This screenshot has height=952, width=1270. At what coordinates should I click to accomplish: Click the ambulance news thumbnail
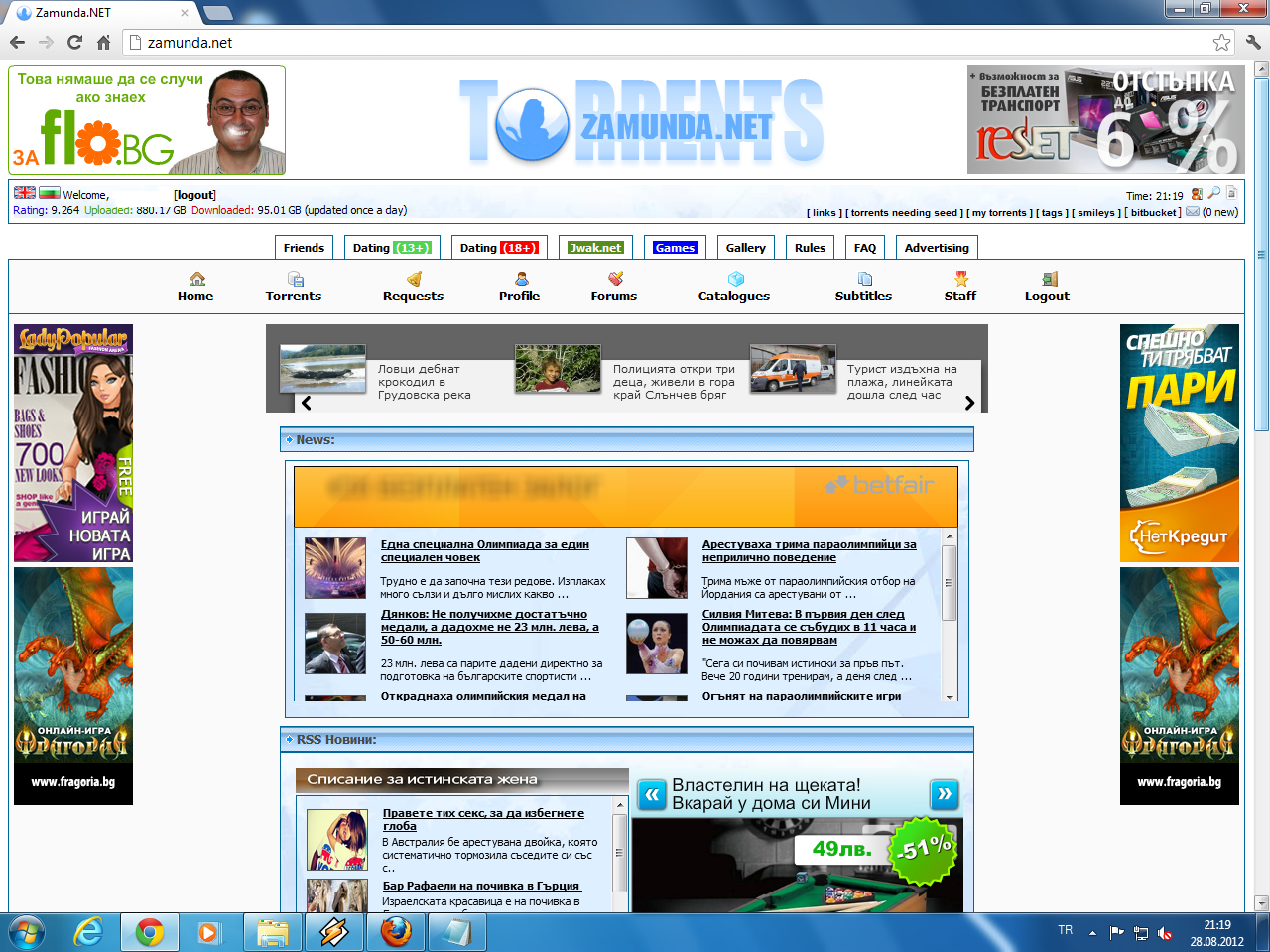(x=793, y=369)
